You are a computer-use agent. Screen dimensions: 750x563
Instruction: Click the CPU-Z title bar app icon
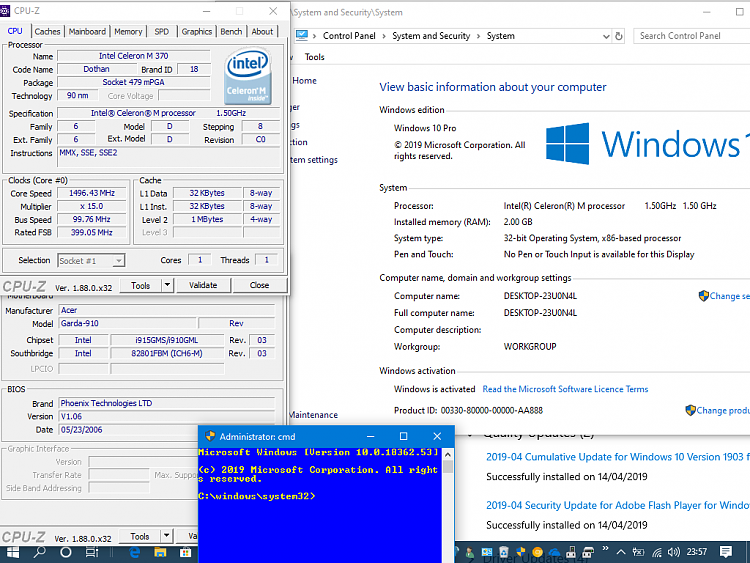(x=5, y=11)
